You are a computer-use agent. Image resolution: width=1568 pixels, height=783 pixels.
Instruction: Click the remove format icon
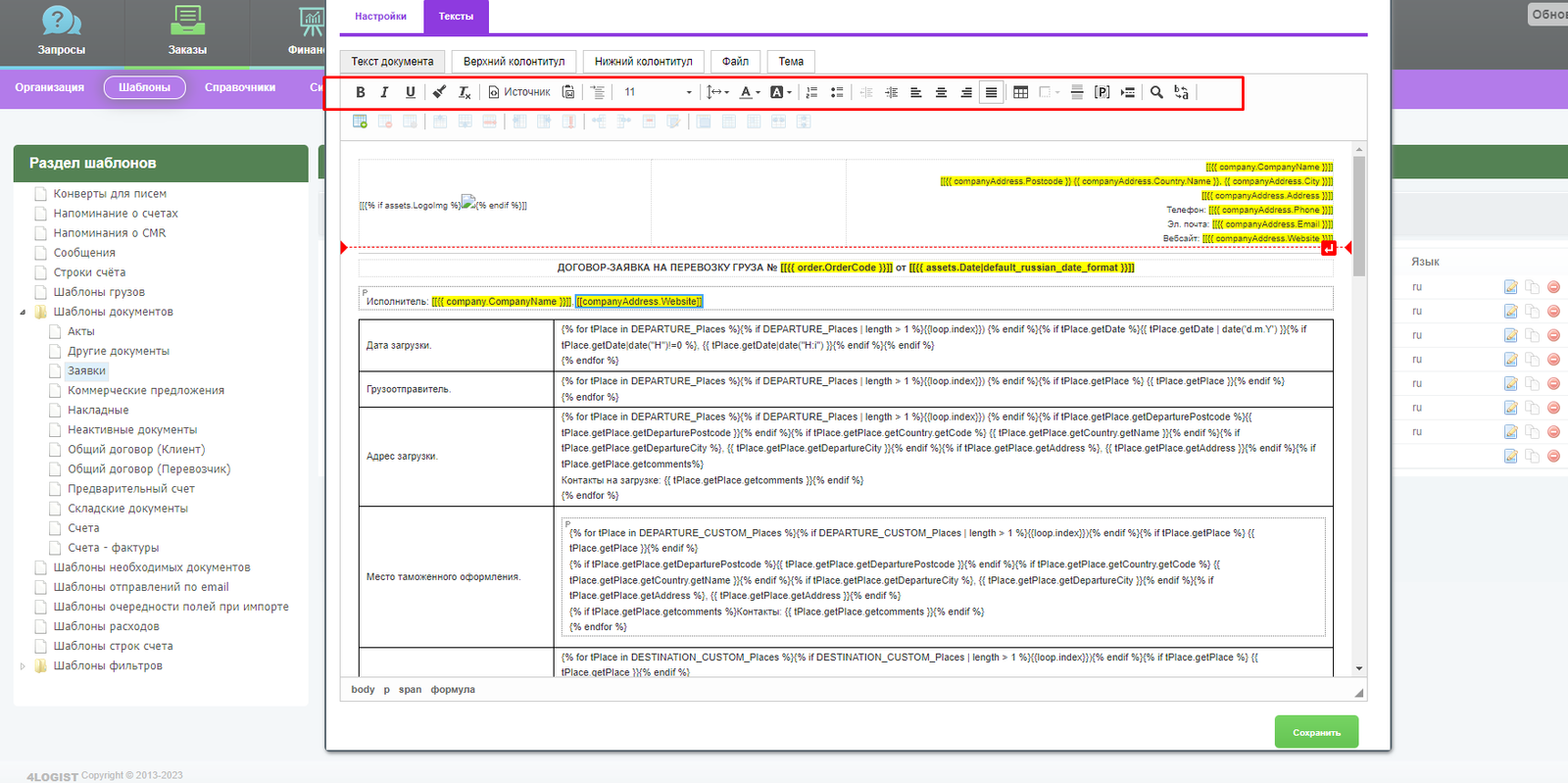point(465,92)
